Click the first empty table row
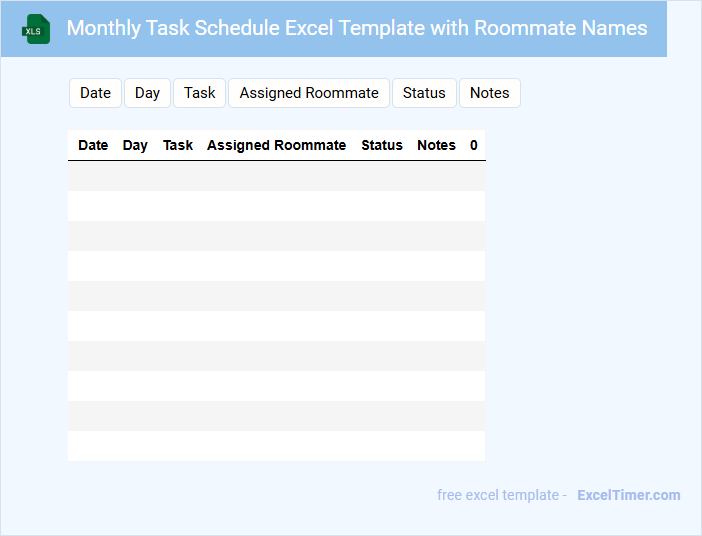The image size is (702, 536). [276, 176]
